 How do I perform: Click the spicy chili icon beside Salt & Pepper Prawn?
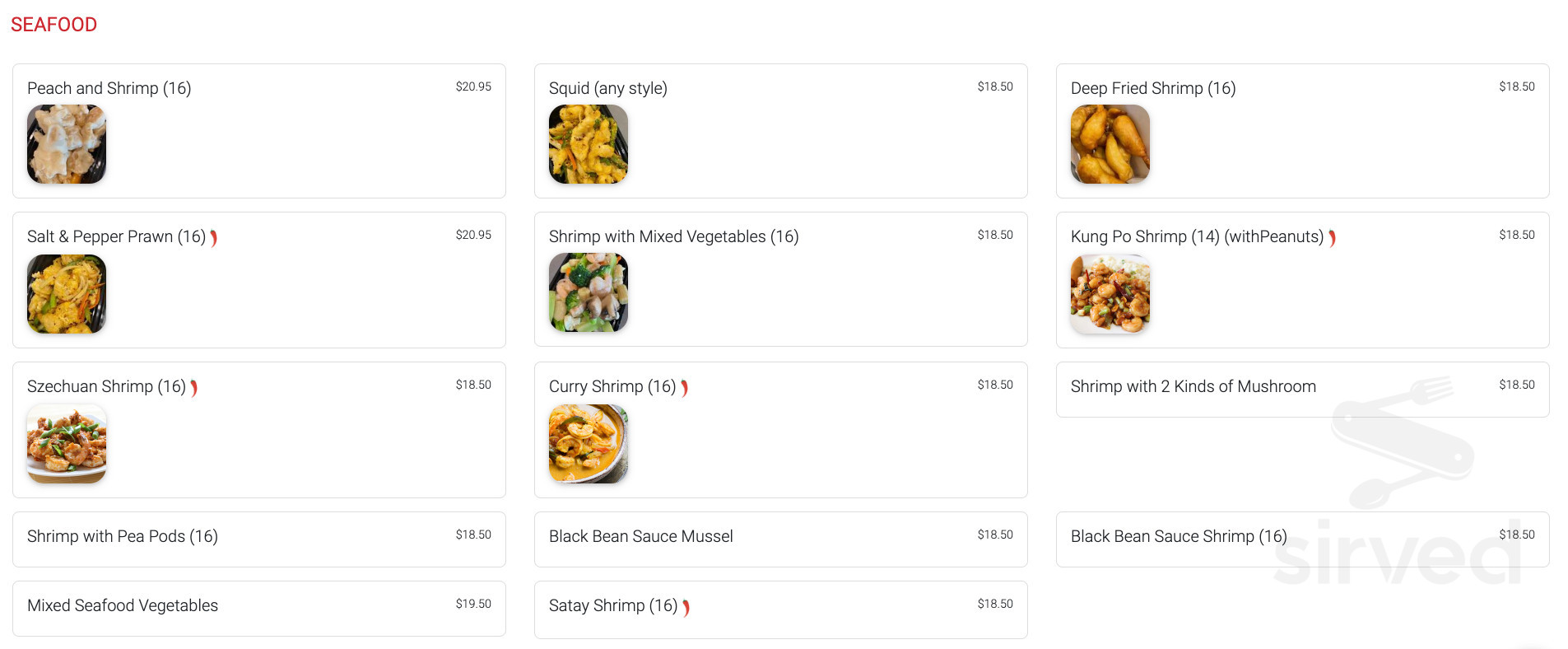pyautogui.click(x=214, y=238)
